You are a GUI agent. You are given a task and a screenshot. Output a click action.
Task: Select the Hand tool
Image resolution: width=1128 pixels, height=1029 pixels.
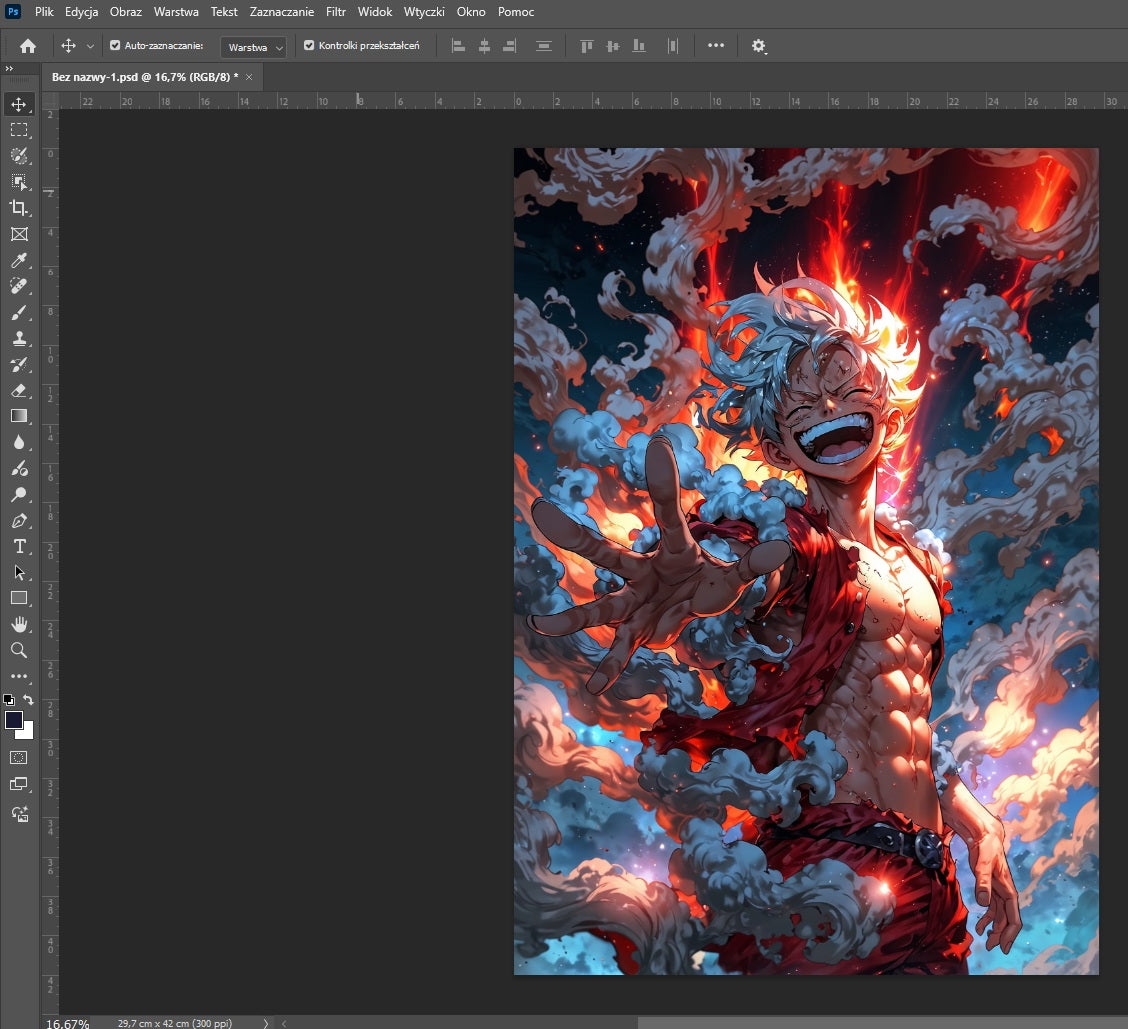coord(19,625)
